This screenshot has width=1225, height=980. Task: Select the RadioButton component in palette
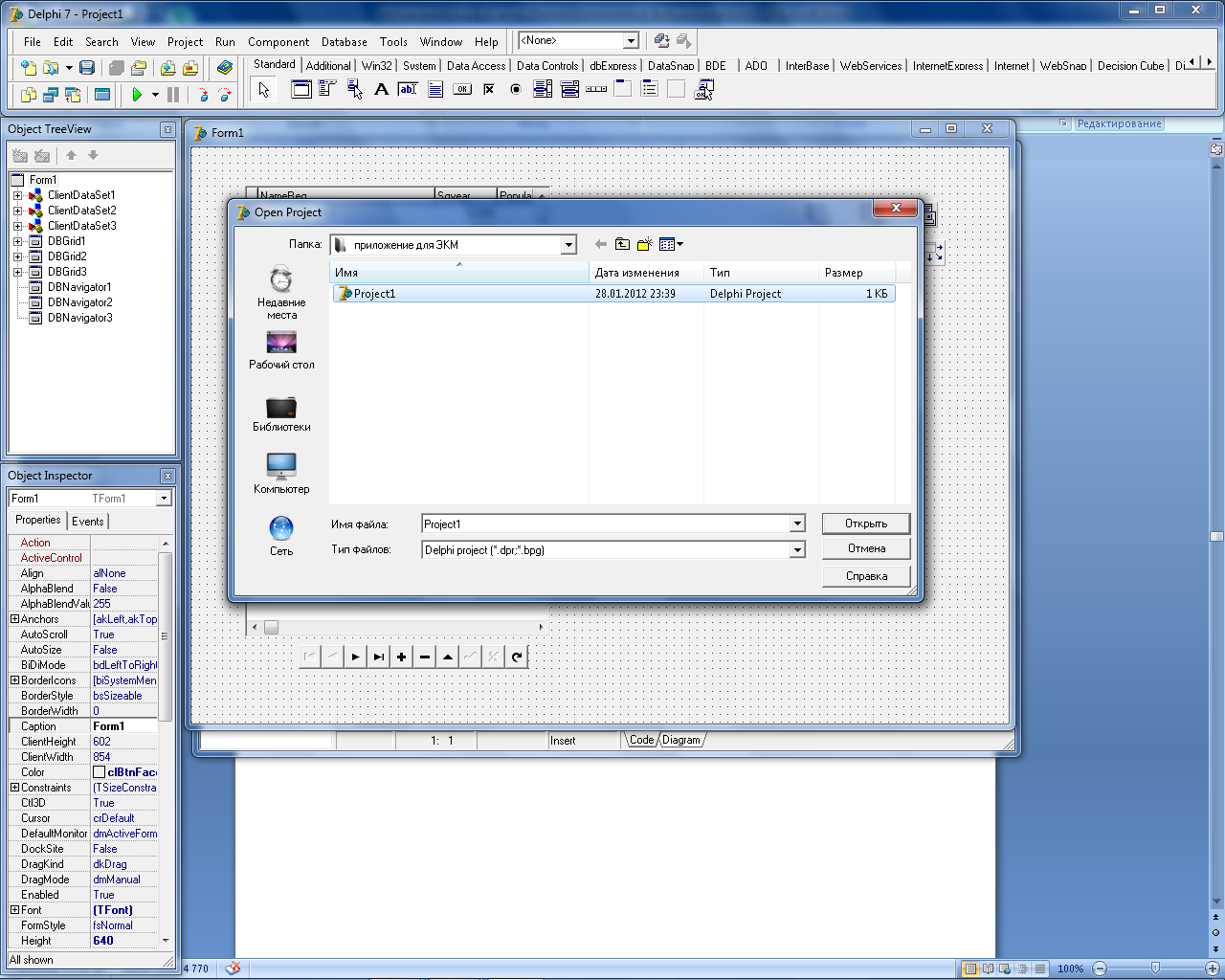(516, 89)
